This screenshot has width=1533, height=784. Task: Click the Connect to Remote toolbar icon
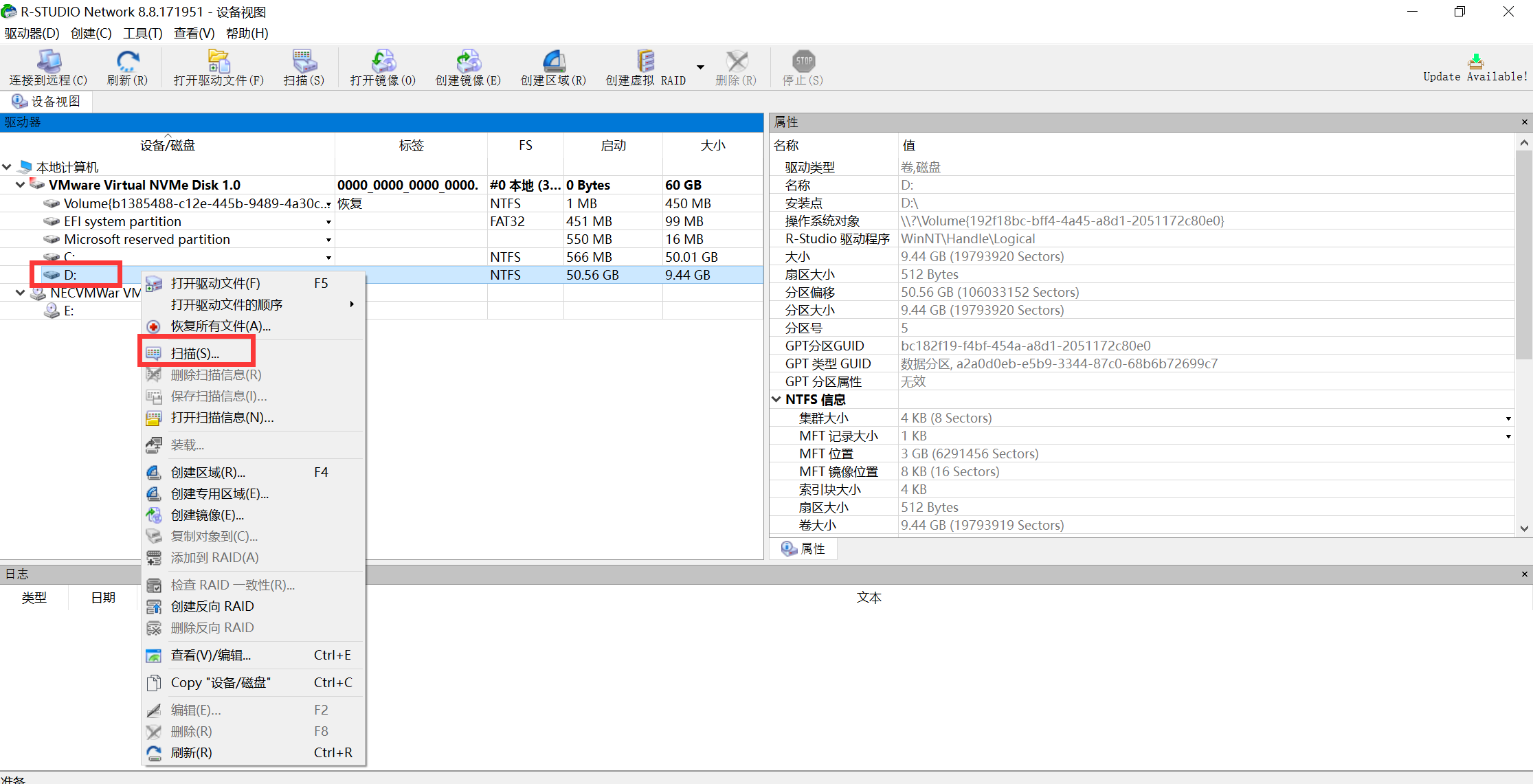coord(49,67)
